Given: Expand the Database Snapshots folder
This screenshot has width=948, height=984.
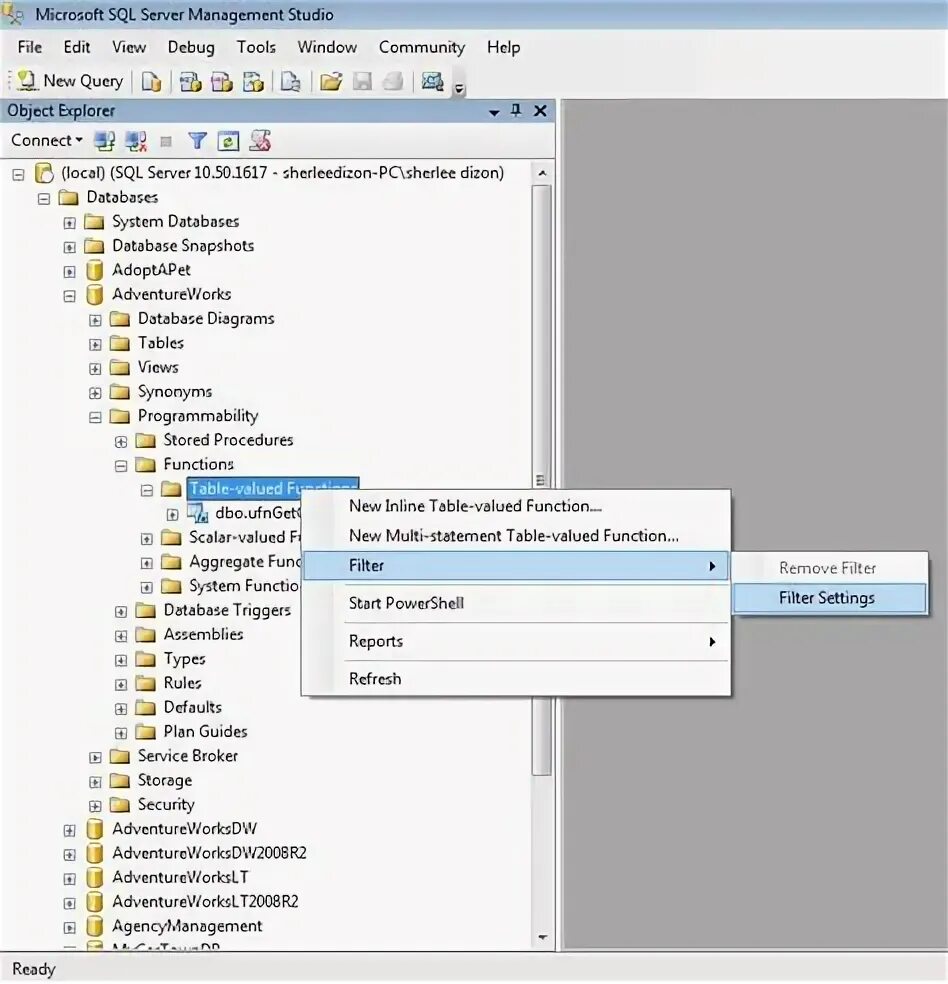Looking at the screenshot, I should (x=70, y=247).
